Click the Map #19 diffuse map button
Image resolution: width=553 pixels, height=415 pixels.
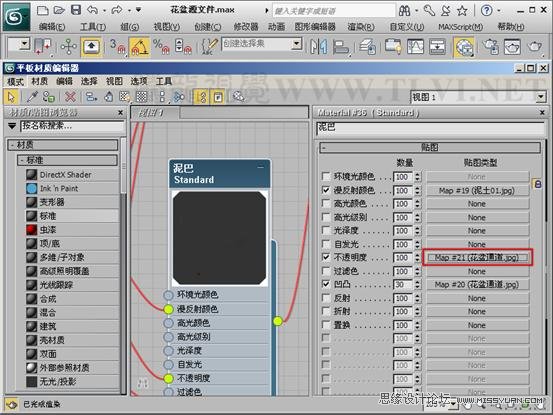pyautogui.click(x=477, y=190)
